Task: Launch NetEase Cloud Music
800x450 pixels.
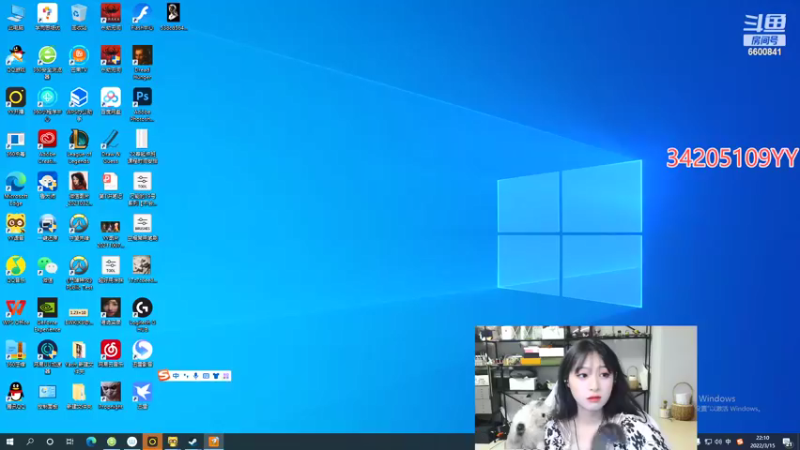Action: [110, 354]
